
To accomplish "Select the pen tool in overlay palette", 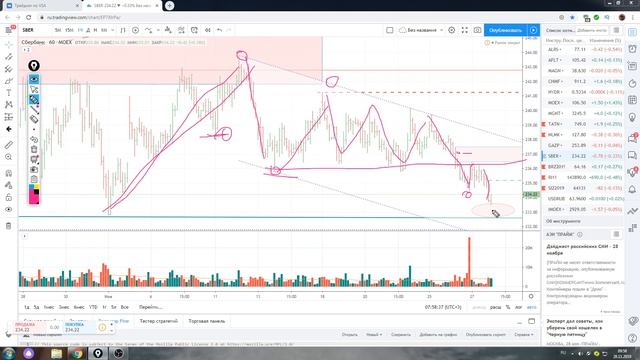I will pos(34,100).
